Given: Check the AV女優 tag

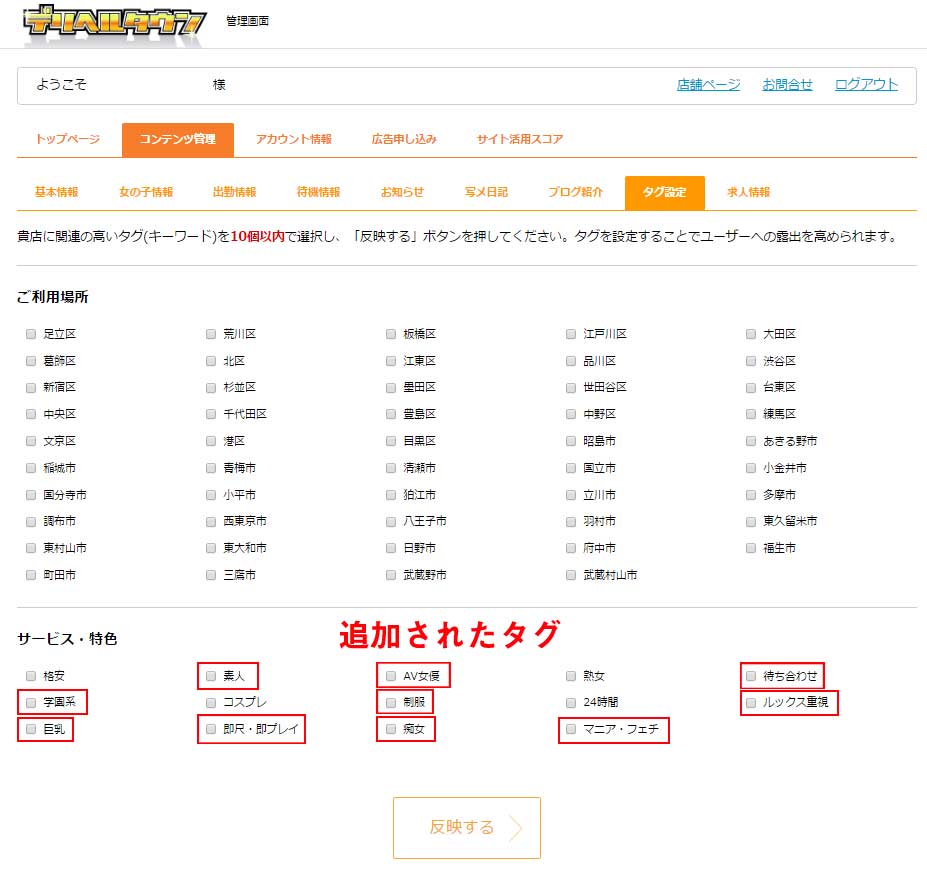Looking at the screenshot, I should point(390,676).
